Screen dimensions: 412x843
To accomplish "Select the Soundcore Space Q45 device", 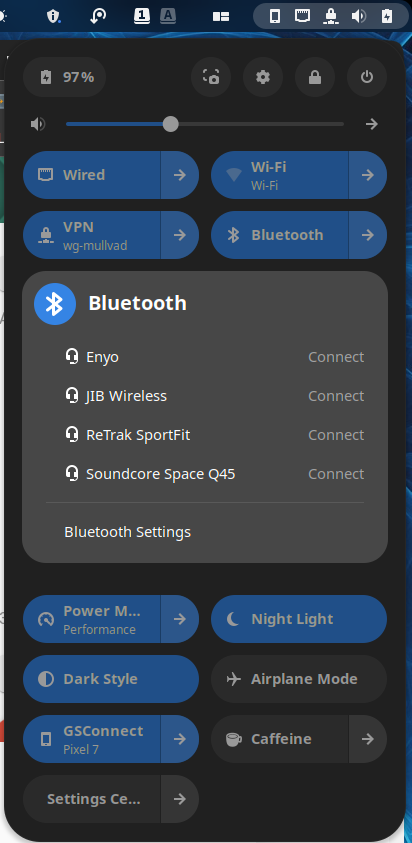I will click(205, 474).
